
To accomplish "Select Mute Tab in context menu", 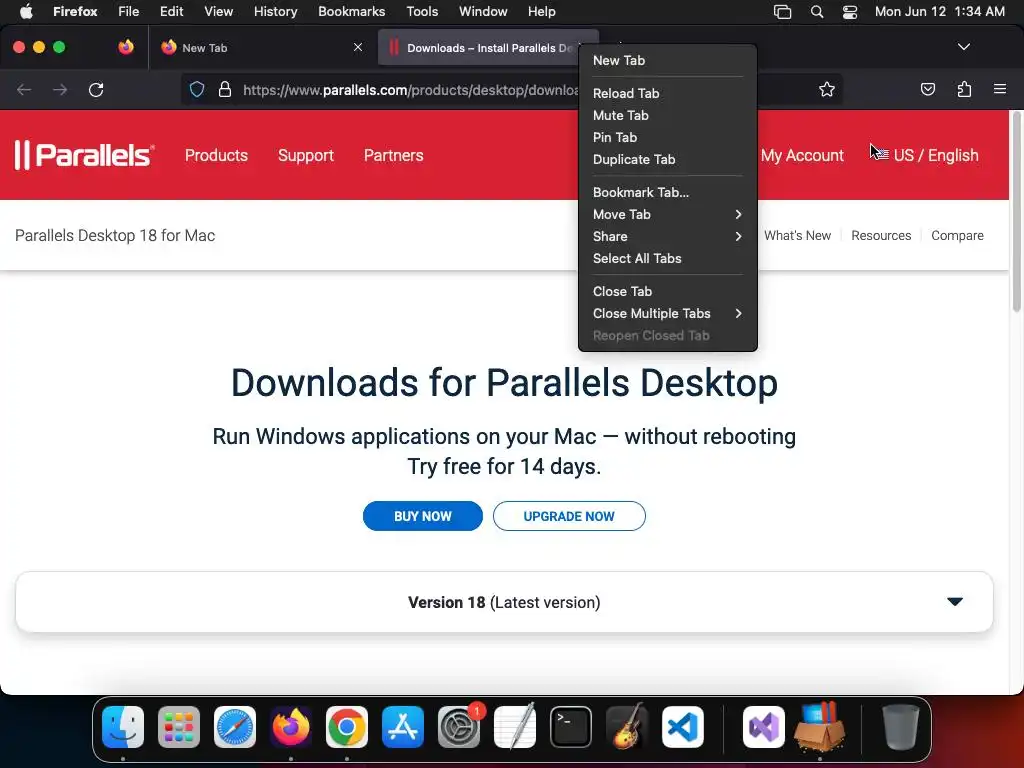I will (x=667, y=116).
